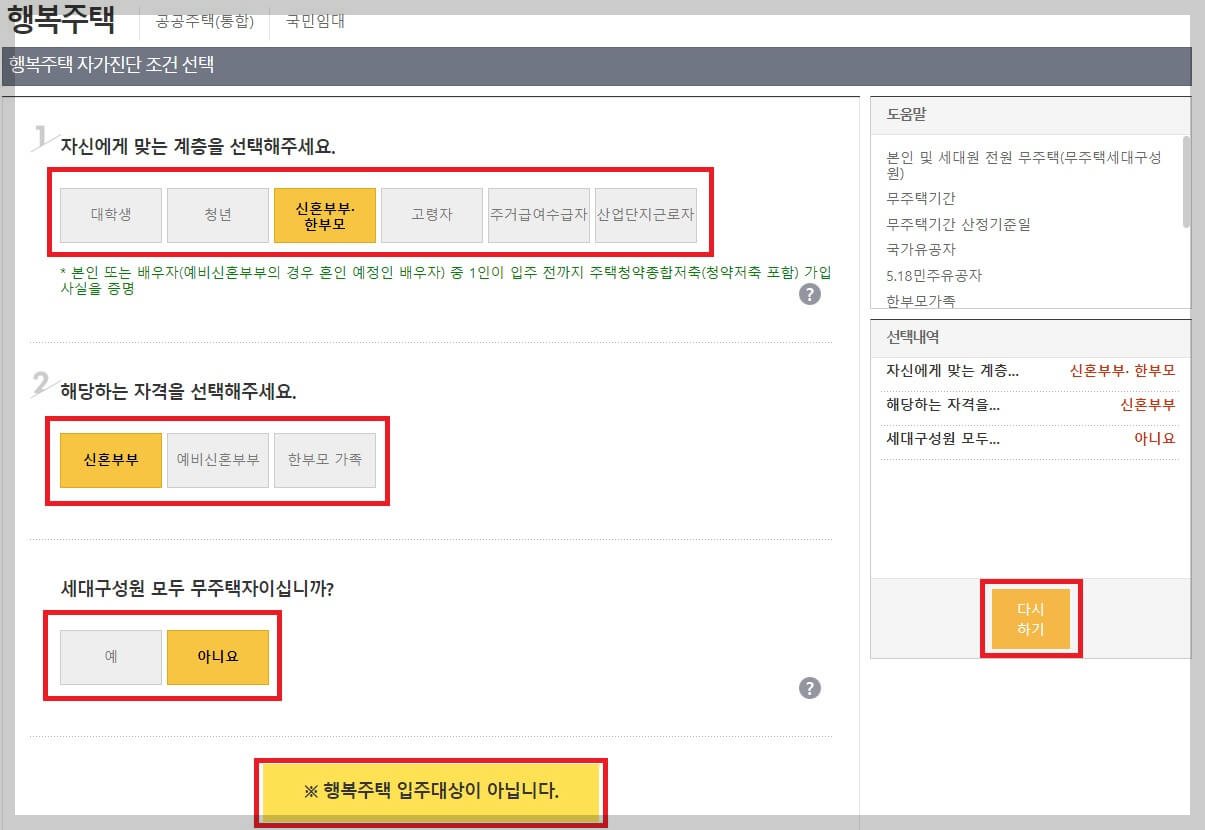Click the 행복주택 입주대상이 아닙니다 result banner

click(431, 790)
